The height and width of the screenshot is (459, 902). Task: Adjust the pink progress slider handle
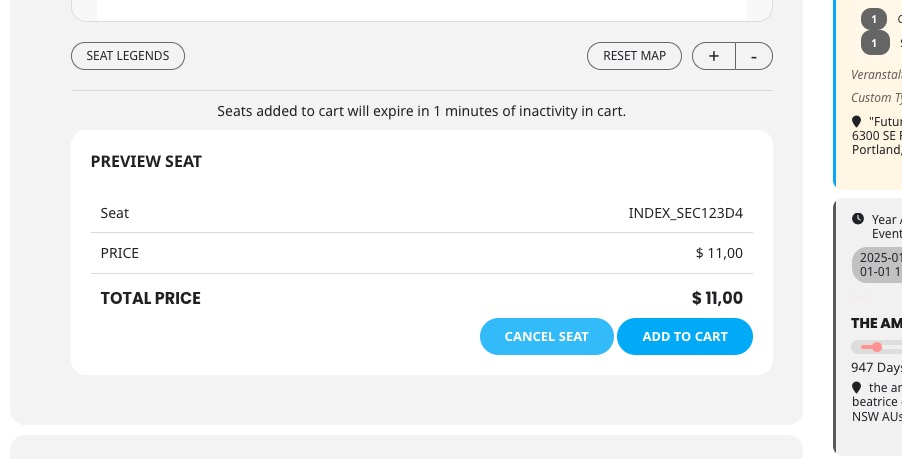tap(876, 347)
